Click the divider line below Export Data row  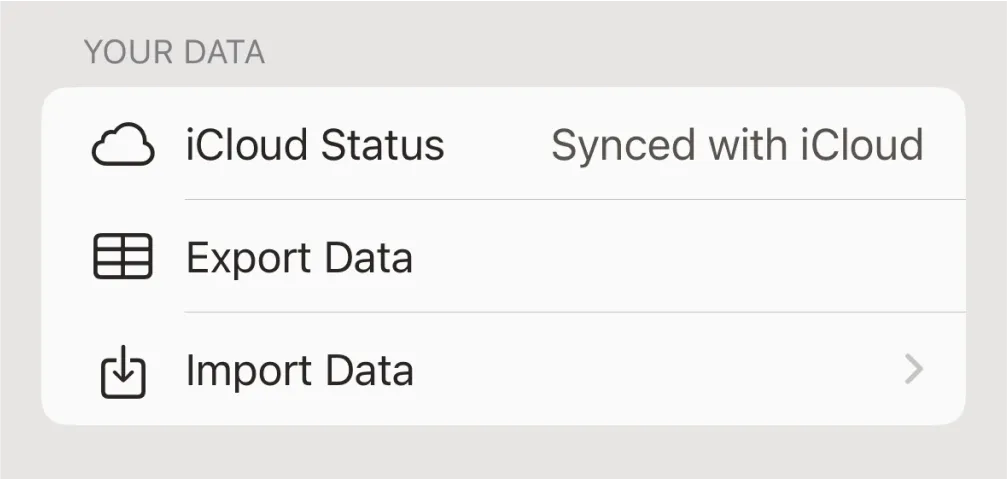click(575, 312)
